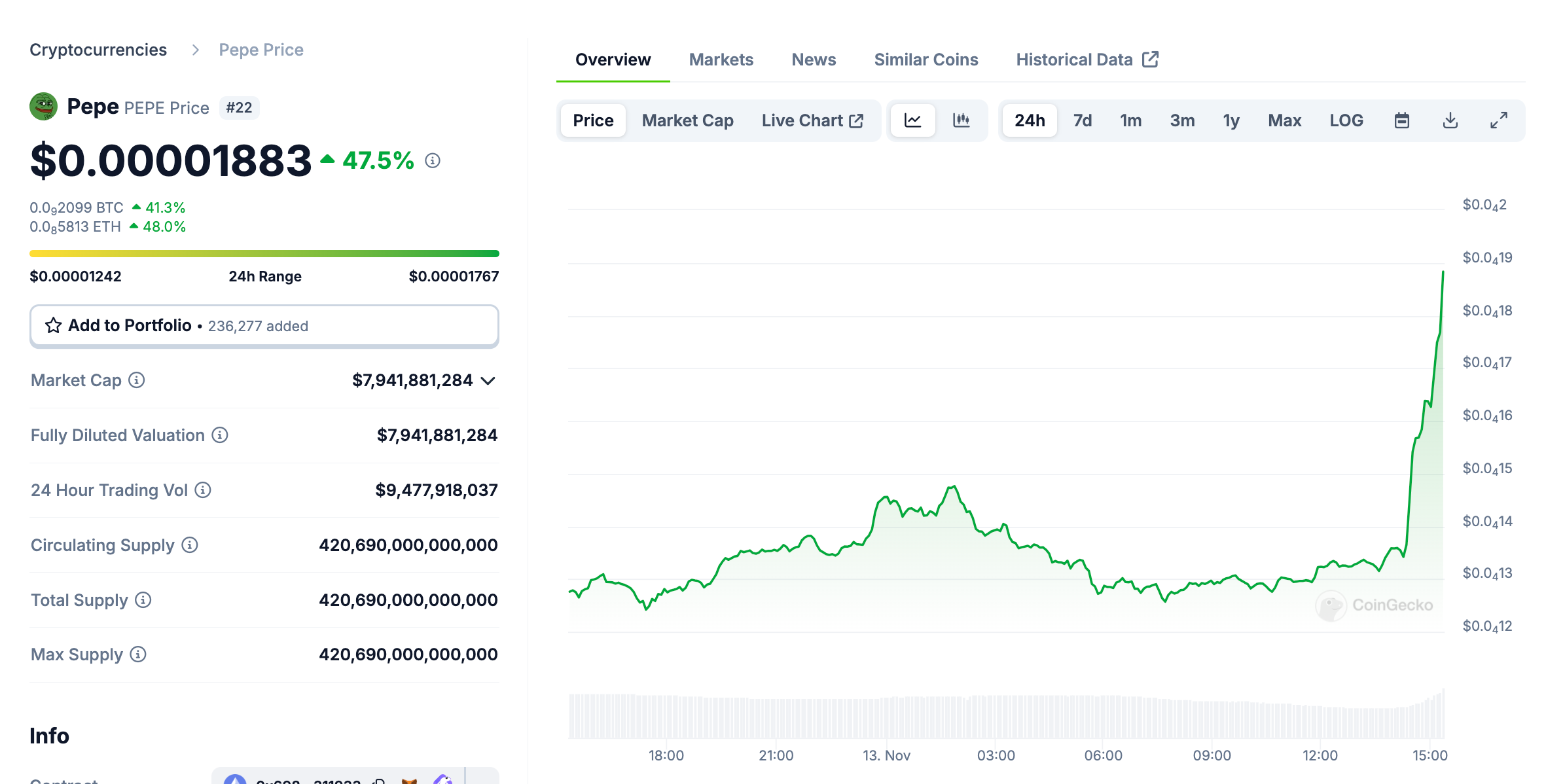Open the Live Chart link

[x=812, y=120]
